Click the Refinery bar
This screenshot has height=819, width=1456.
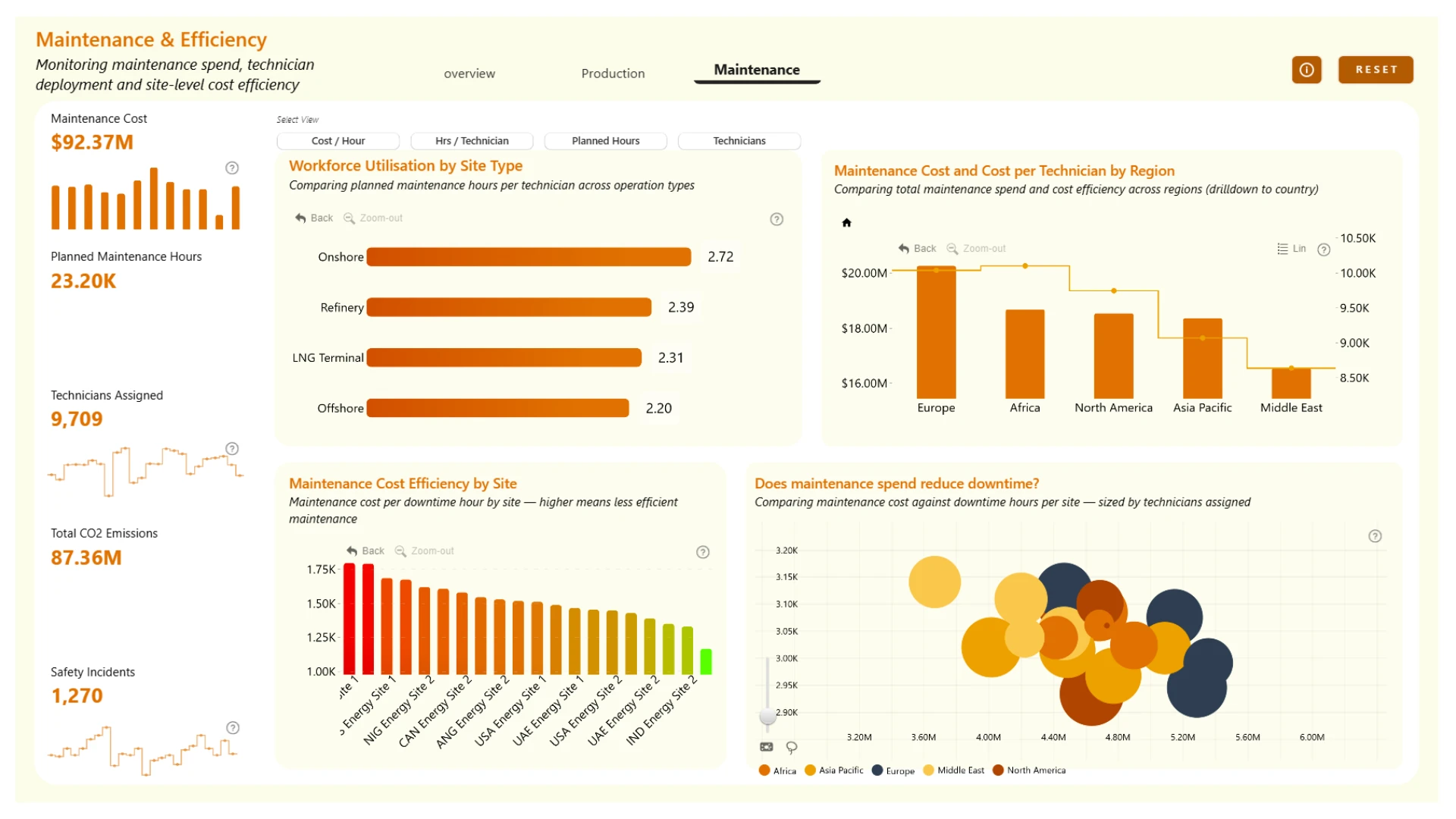pos(509,307)
